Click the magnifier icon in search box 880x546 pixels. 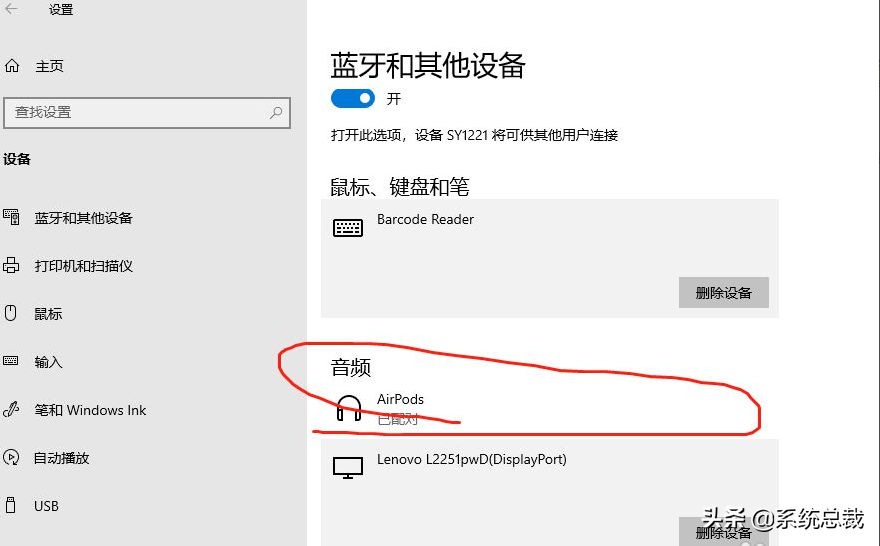[x=276, y=113]
